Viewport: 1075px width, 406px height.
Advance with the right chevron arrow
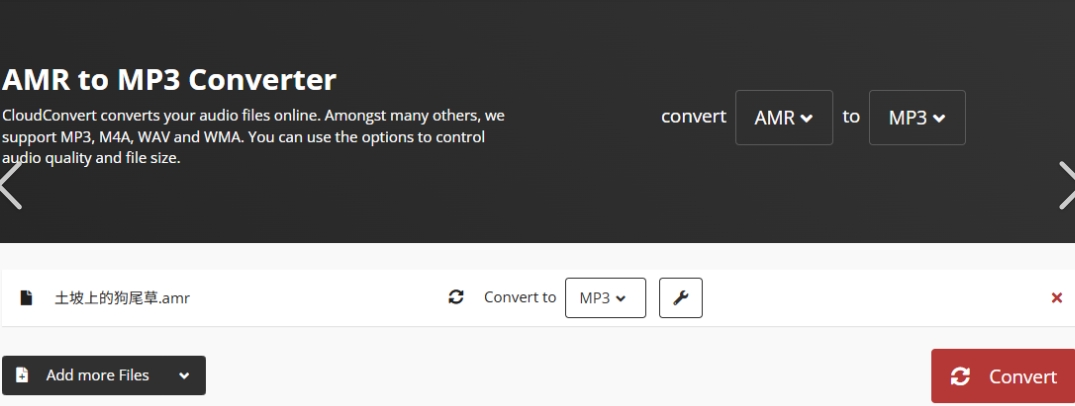(1066, 185)
